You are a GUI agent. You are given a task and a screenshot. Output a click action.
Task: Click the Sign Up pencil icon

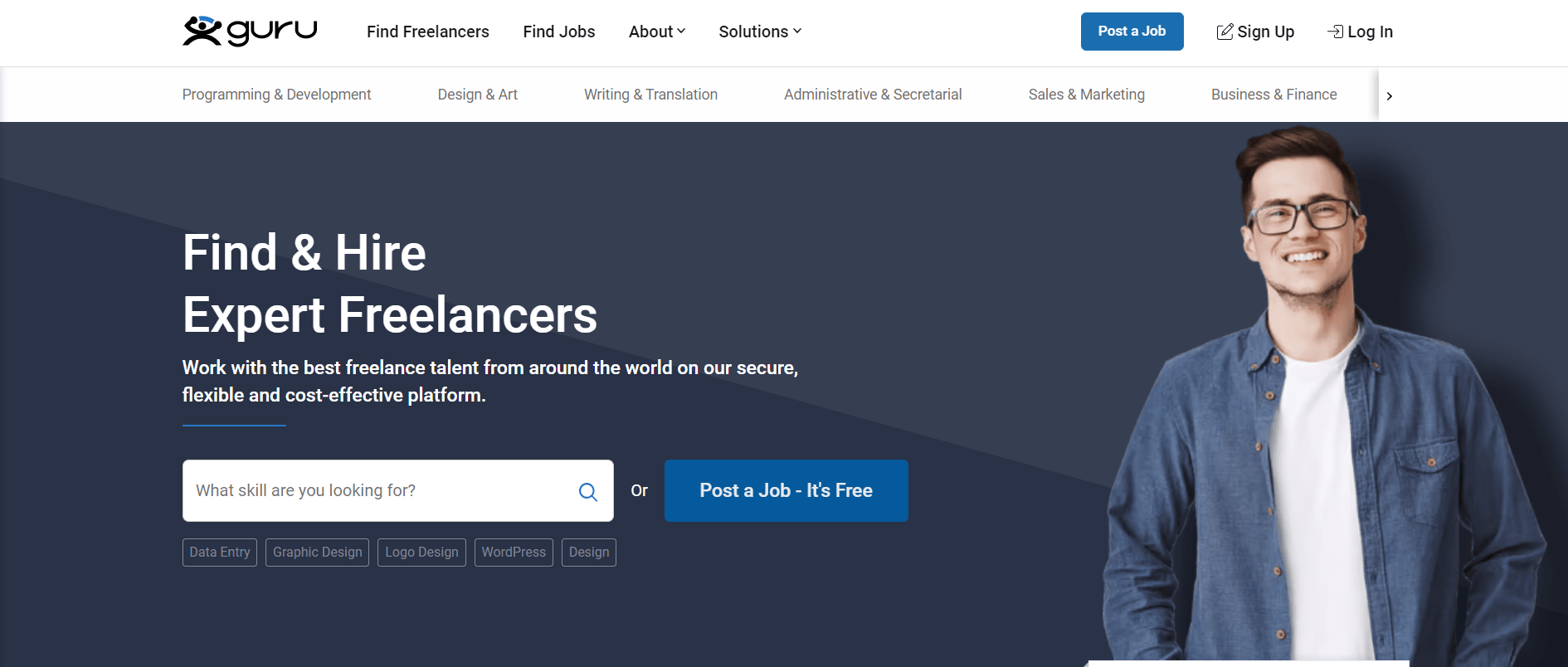1225,32
